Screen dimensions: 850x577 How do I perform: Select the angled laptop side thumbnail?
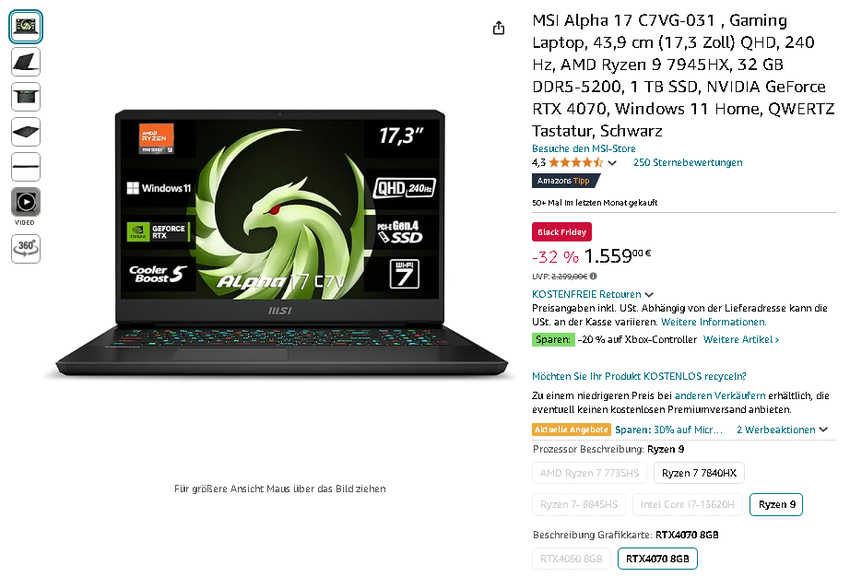[25, 62]
